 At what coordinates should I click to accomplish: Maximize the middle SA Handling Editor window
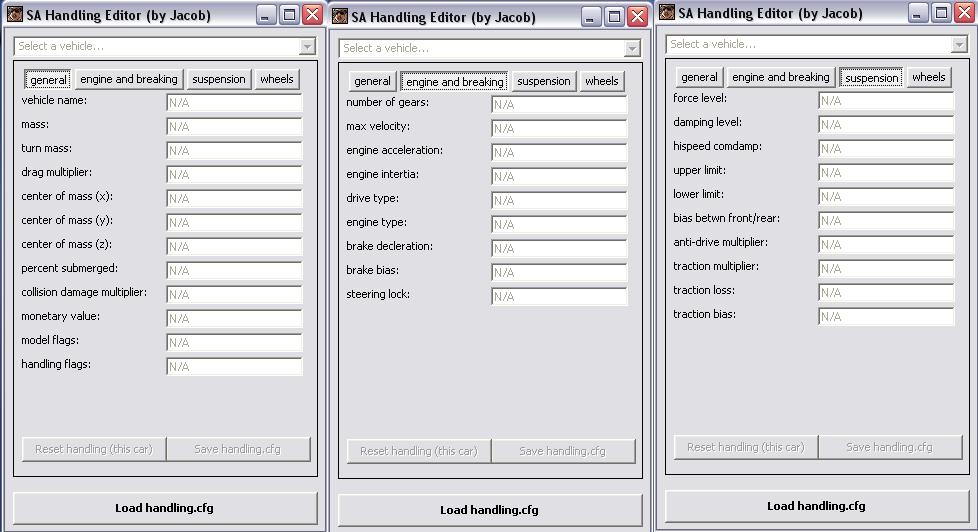tap(614, 17)
